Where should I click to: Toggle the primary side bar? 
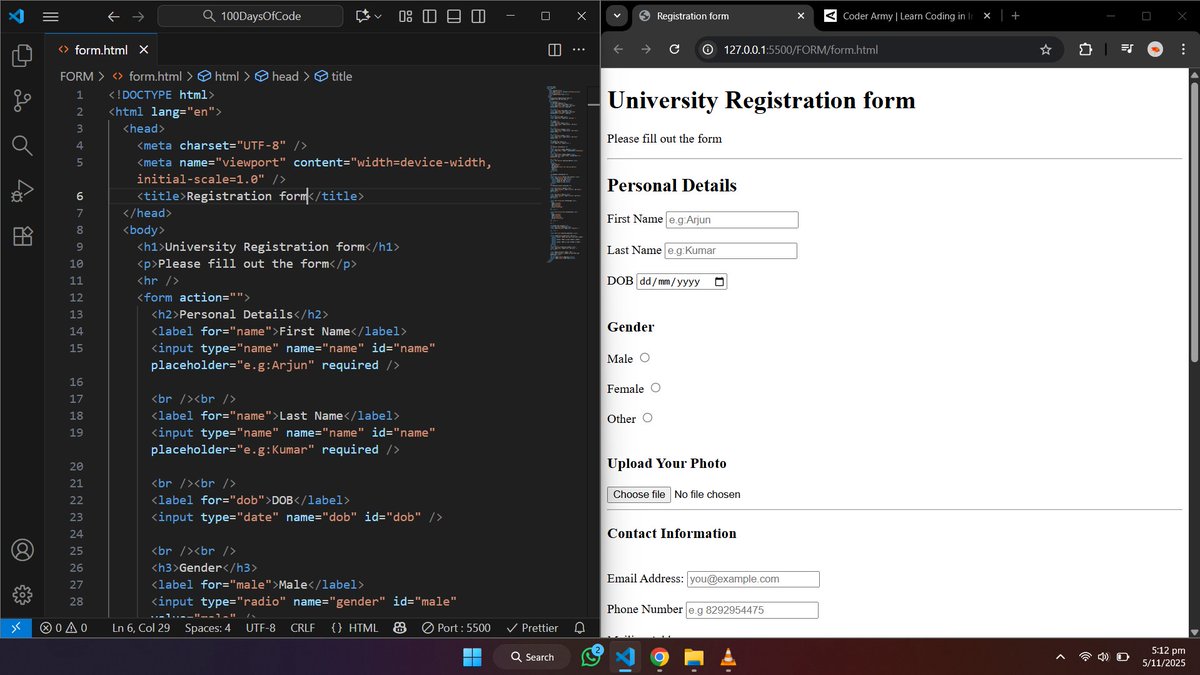coord(429,16)
